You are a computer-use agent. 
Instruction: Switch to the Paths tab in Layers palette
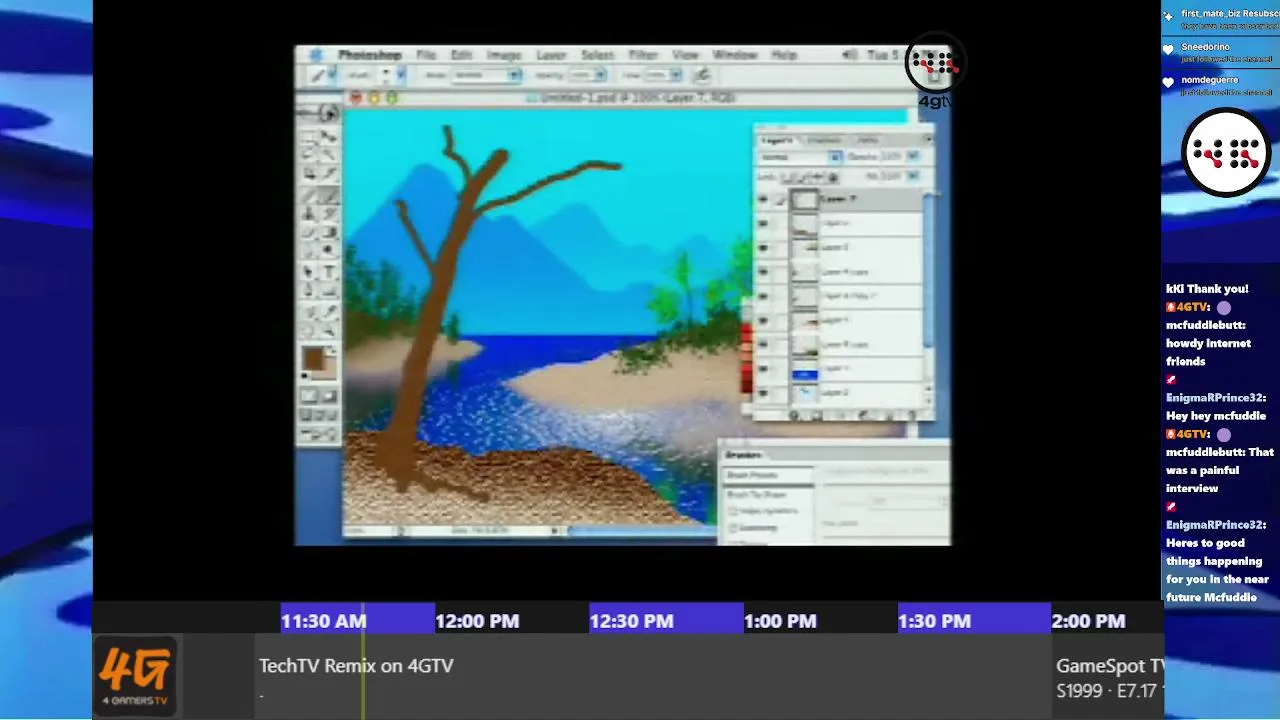coord(867,140)
